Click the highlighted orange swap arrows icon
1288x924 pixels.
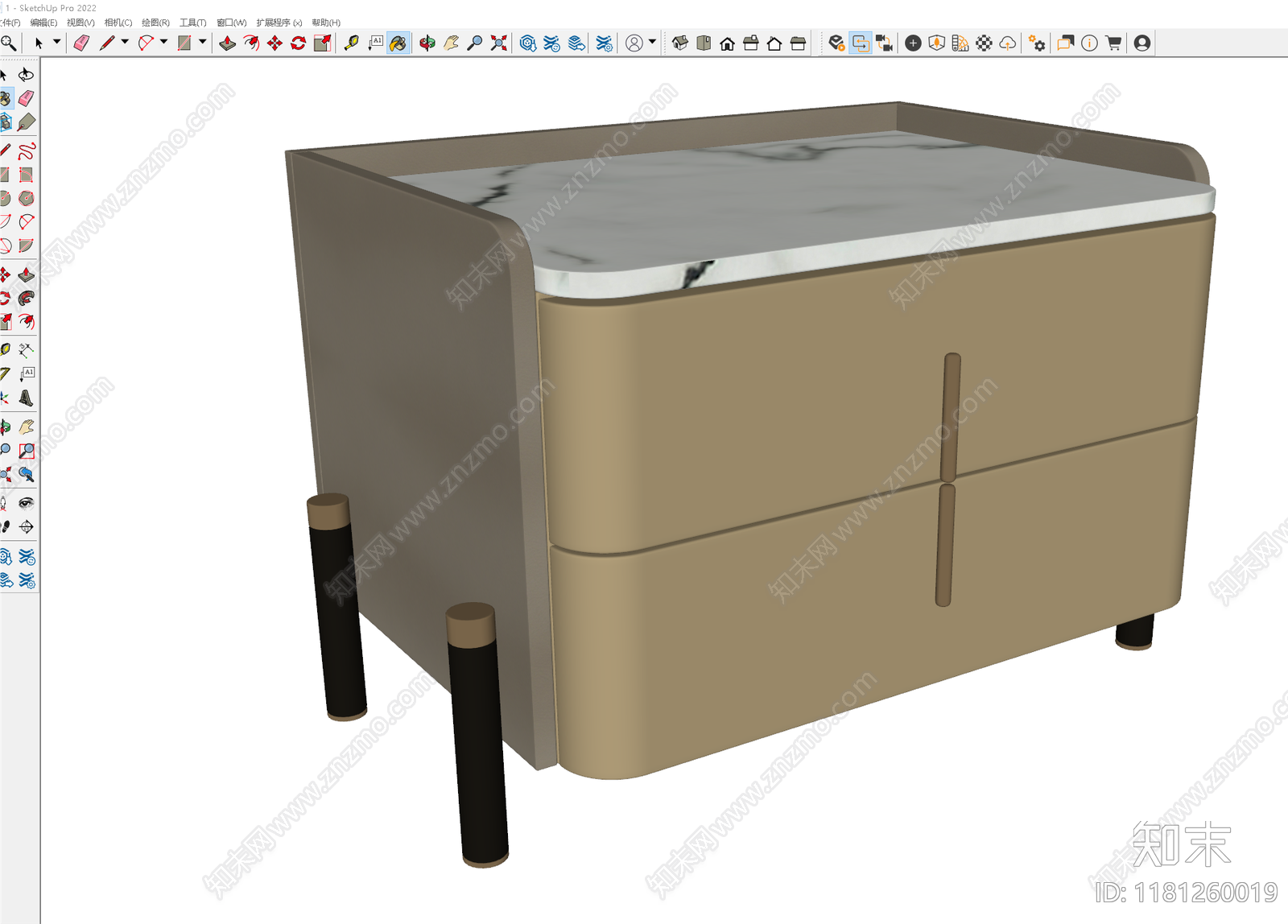(x=861, y=43)
